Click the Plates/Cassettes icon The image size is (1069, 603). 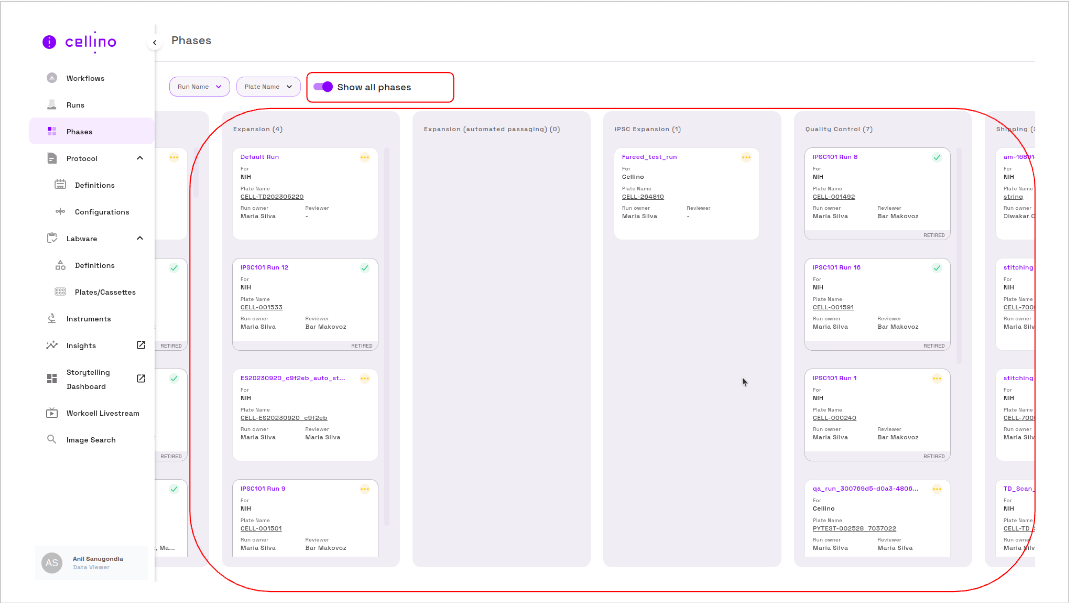tap(60, 292)
